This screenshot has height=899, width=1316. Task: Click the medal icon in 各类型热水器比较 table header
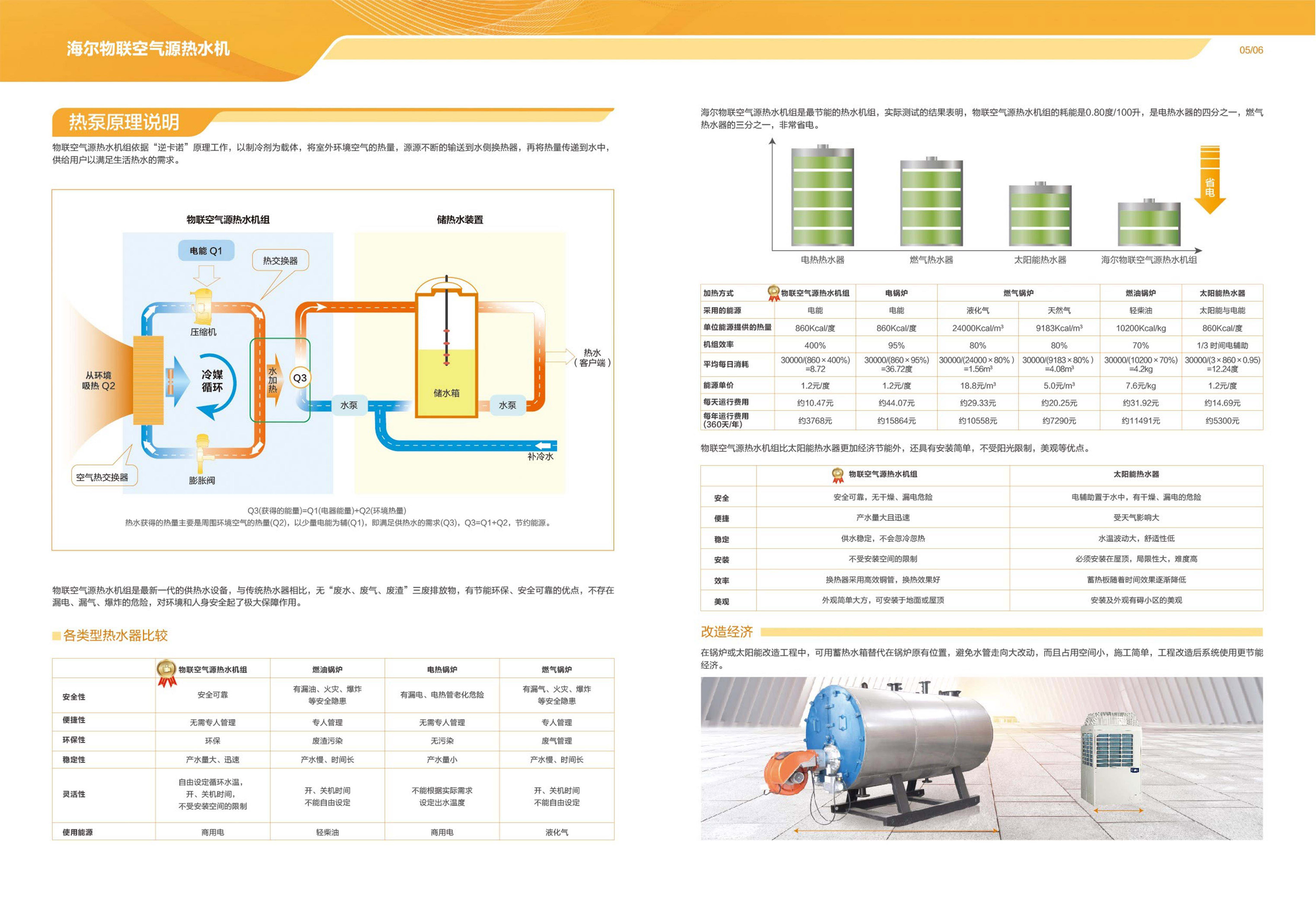(x=167, y=673)
